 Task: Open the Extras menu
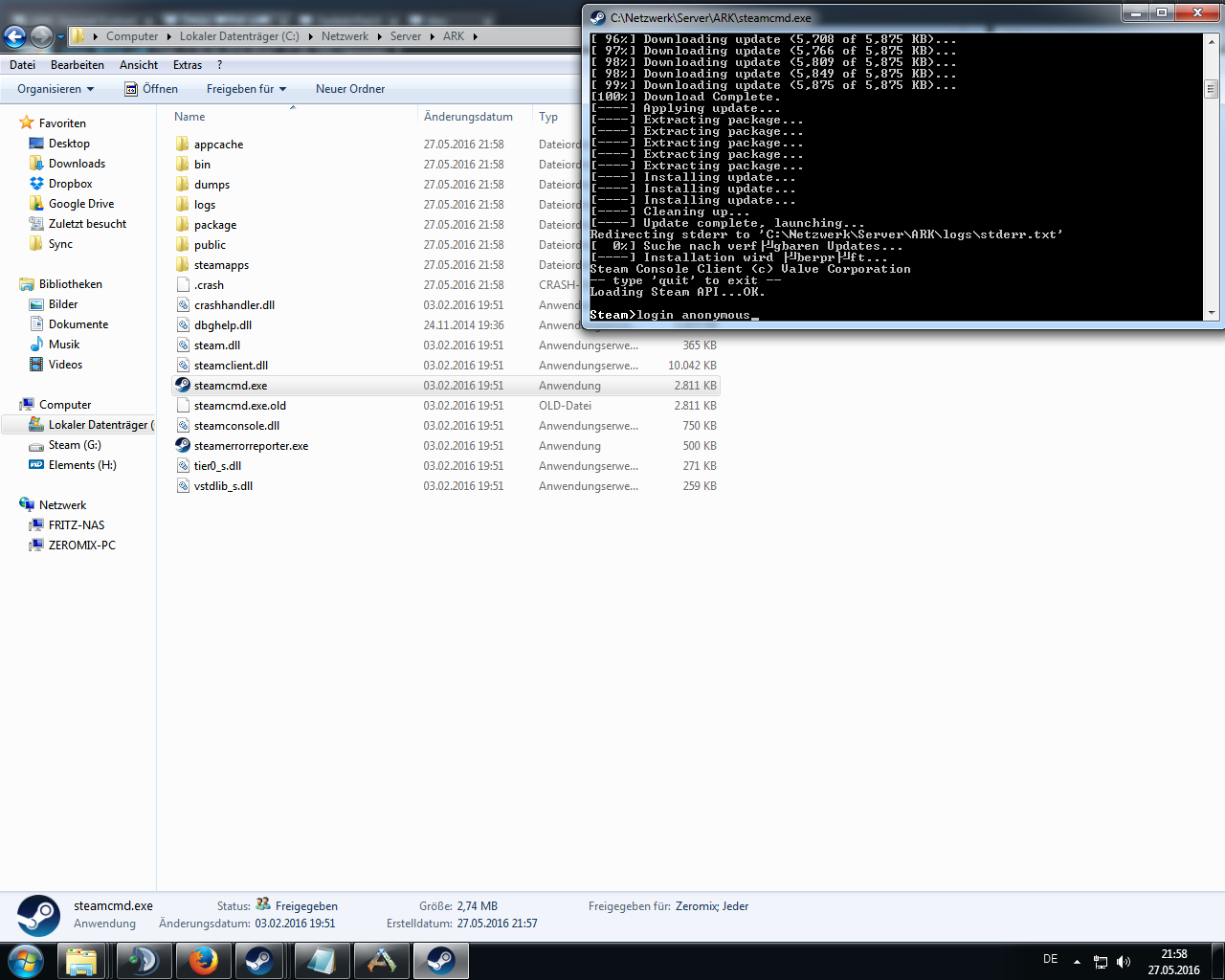coord(188,65)
